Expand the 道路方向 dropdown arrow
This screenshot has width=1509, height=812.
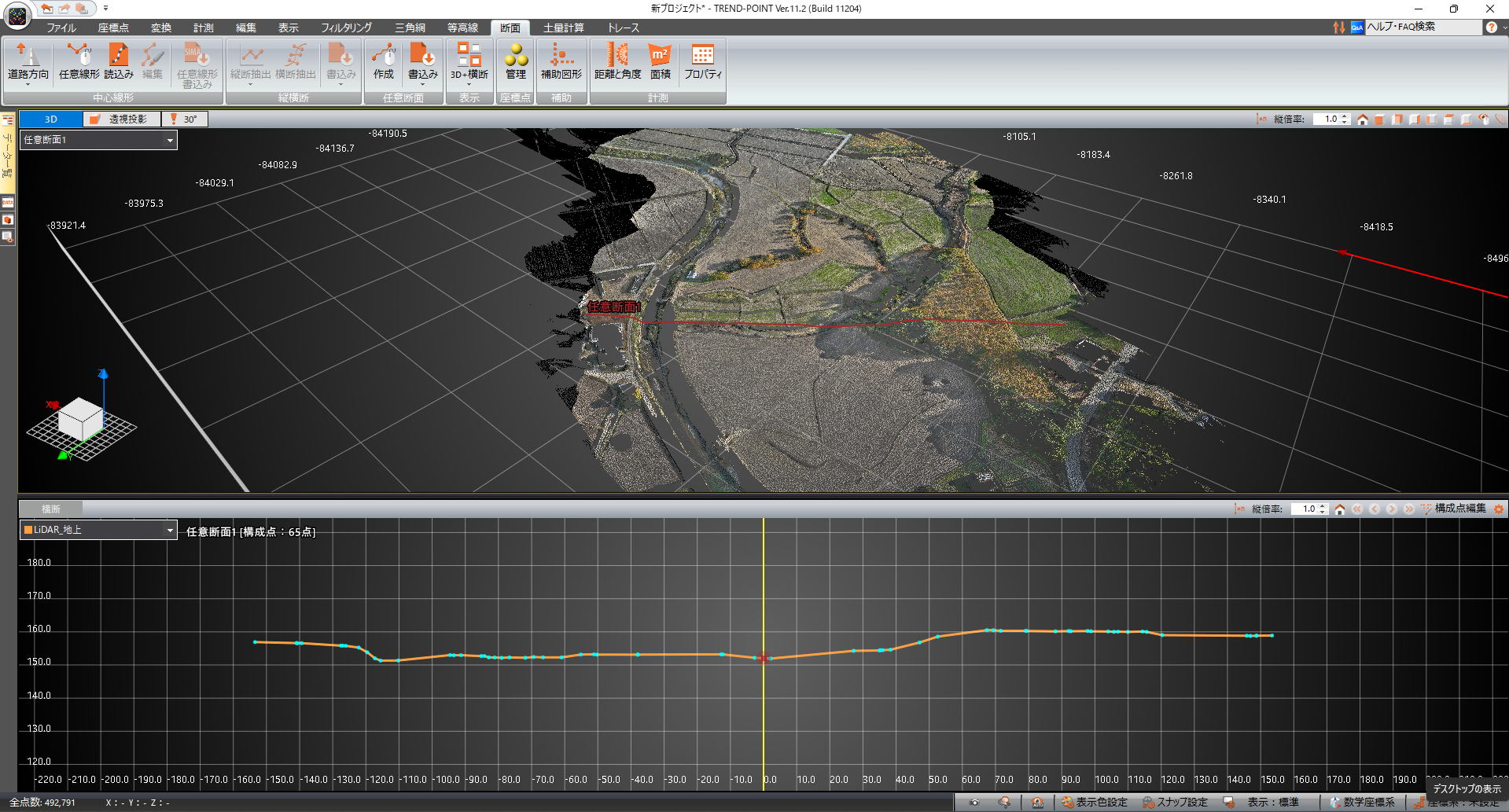[x=28, y=84]
